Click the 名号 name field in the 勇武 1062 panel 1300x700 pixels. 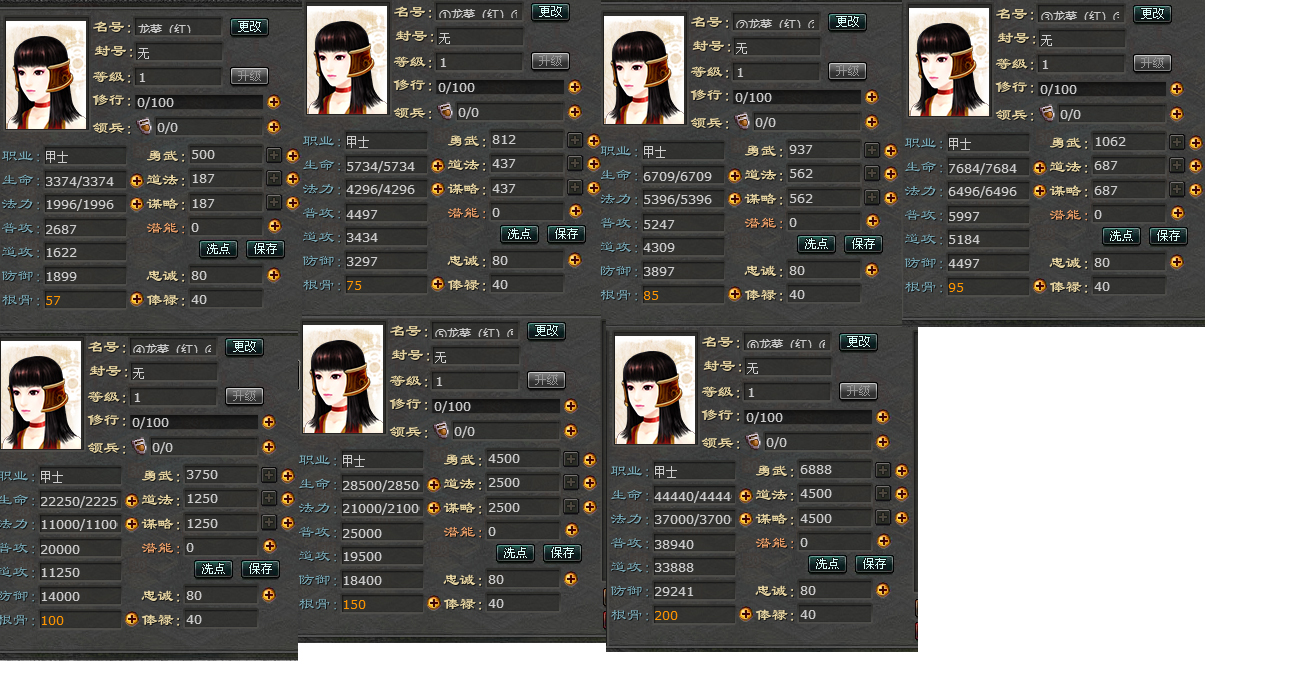pyautogui.click(x=1082, y=15)
